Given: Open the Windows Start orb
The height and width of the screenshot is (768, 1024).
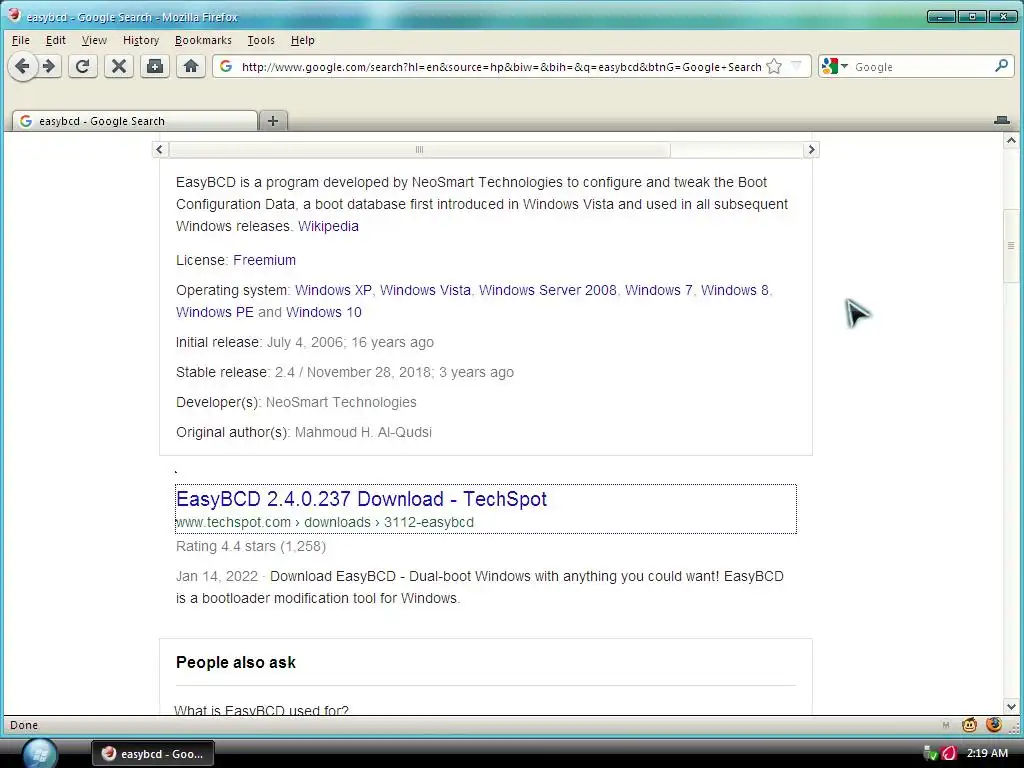Looking at the screenshot, I should point(39,754).
